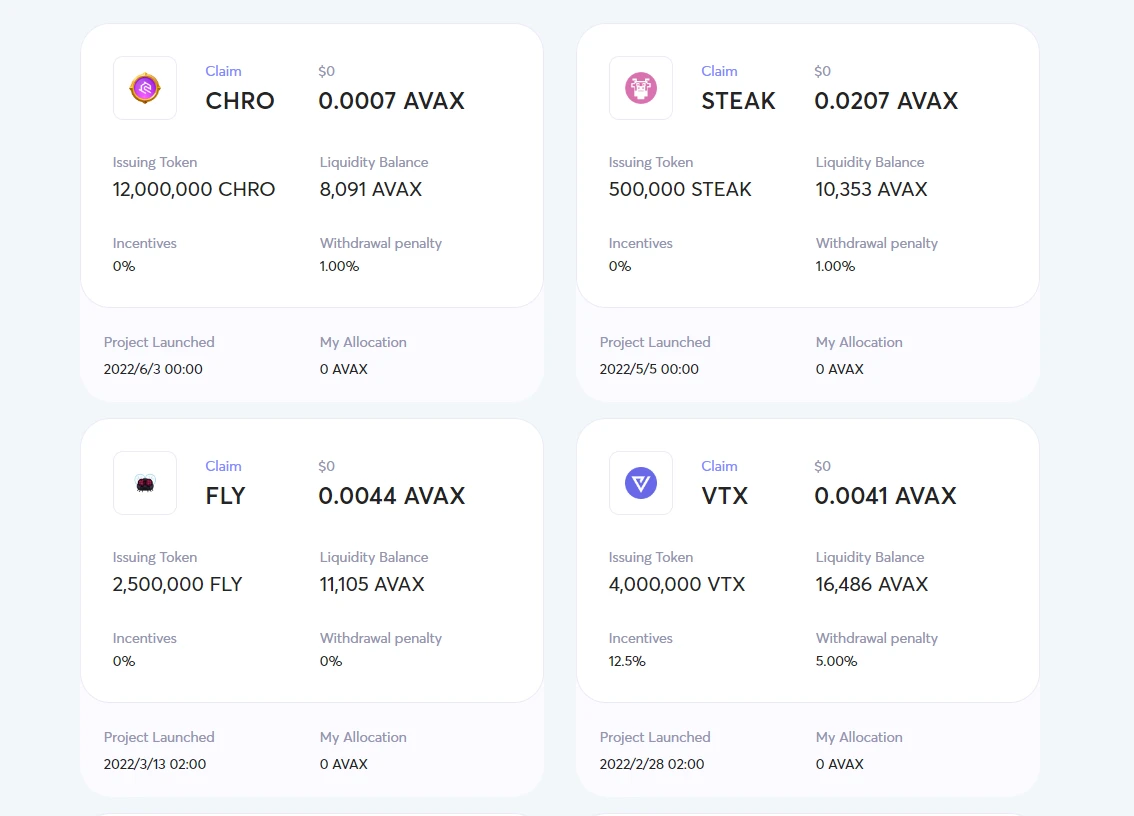The image size is (1134, 816).
Task: Click the 2,500,000 FLY issuing token amount
Action: [178, 584]
